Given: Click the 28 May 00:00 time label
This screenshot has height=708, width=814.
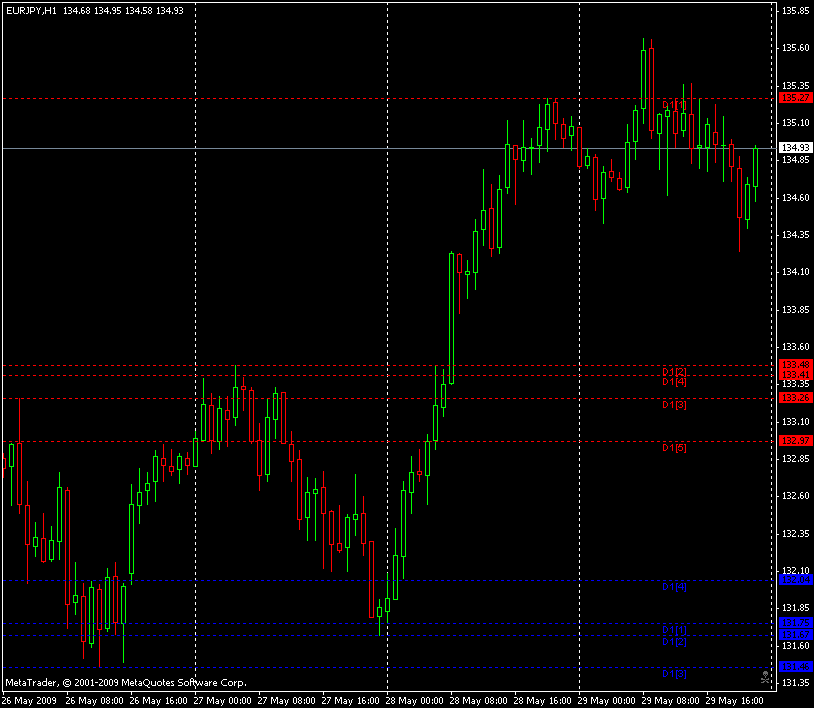Looking at the screenshot, I should [x=415, y=701].
